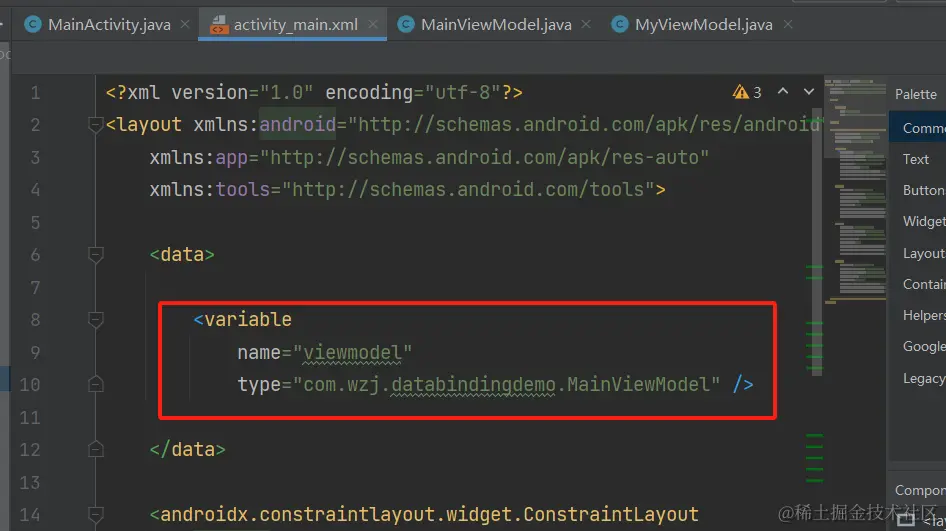Collapse the data tag fold on line 6
This screenshot has height=531, width=946.
click(95, 255)
